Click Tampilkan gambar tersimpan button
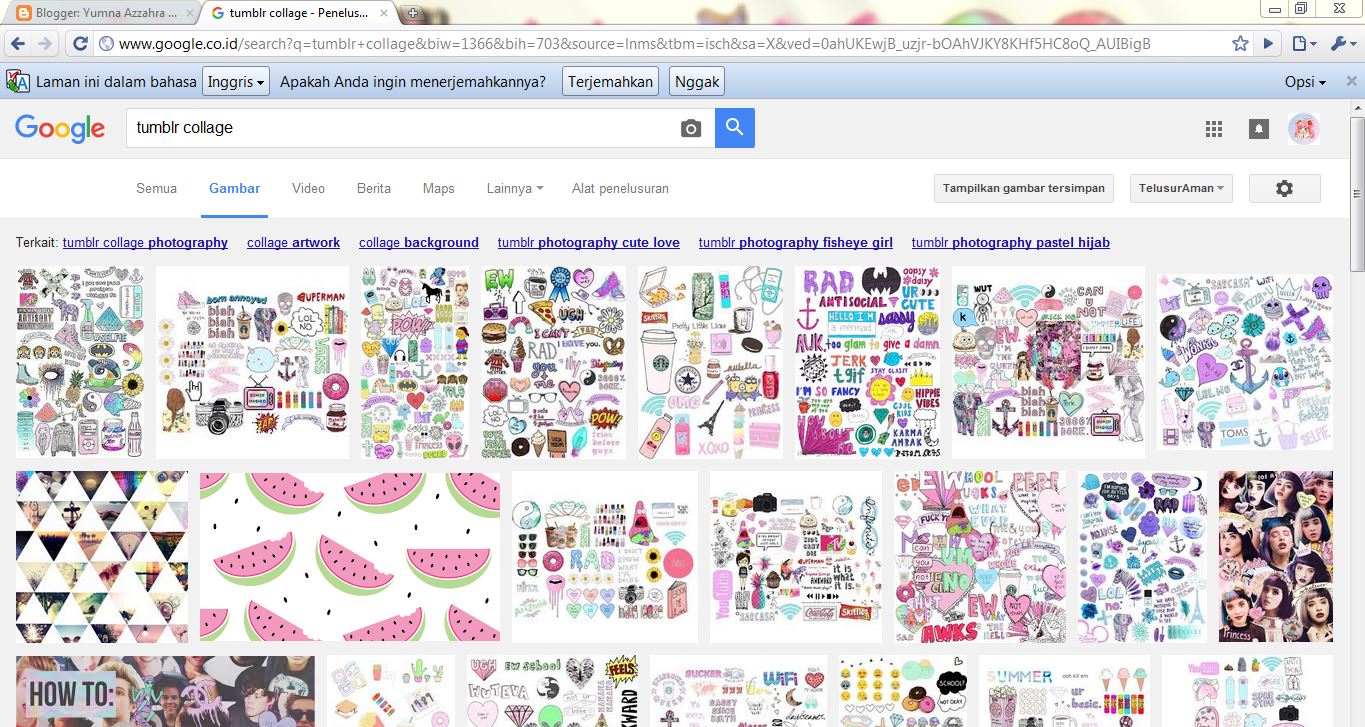The width and height of the screenshot is (1365, 727). point(1024,188)
